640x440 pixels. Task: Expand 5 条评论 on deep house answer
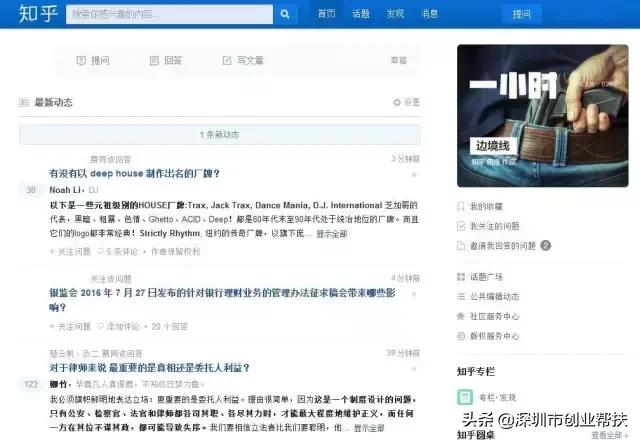click(x=122, y=251)
